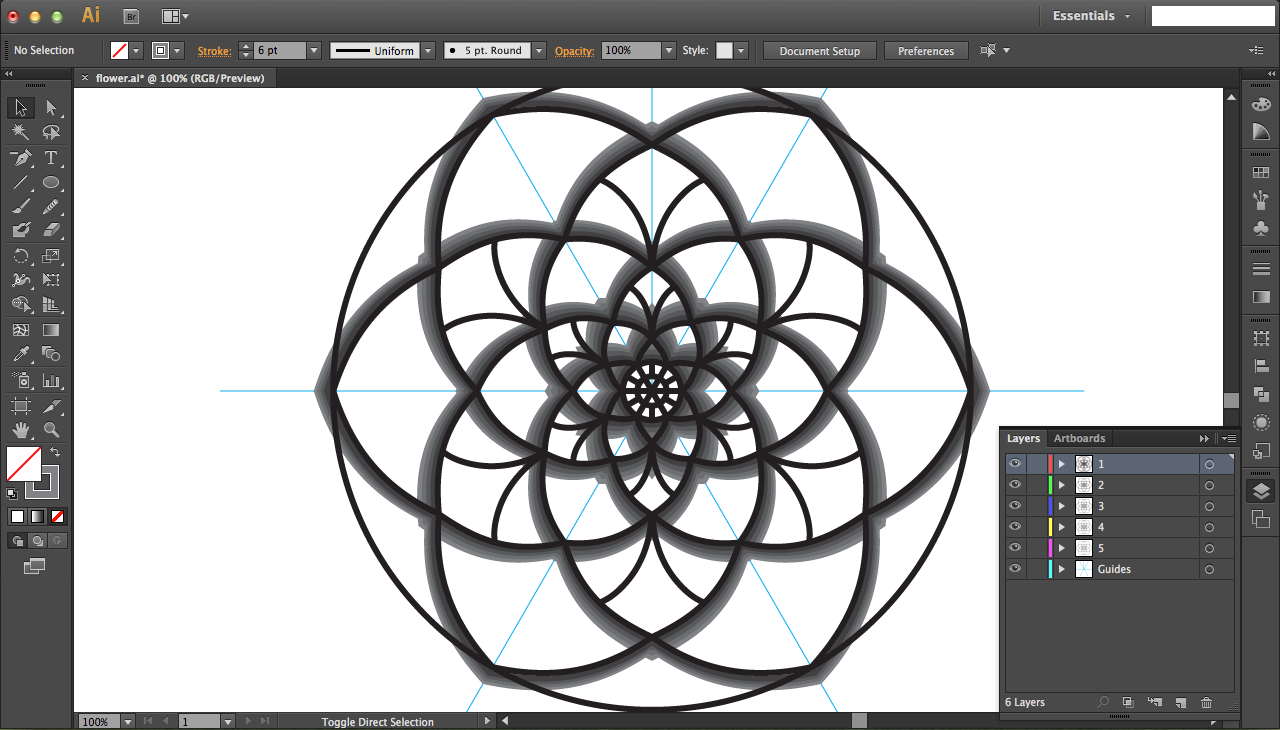The image size is (1280, 730).
Task: Expand layer 2 contents
Action: [1062, 485]
